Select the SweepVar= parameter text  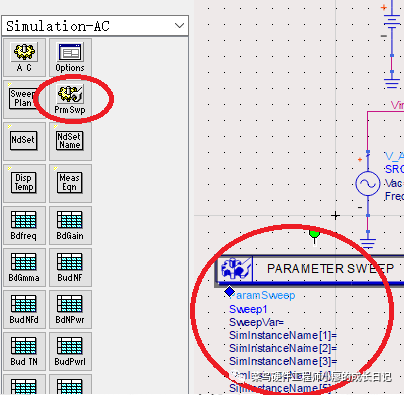(x=256, y=322)
